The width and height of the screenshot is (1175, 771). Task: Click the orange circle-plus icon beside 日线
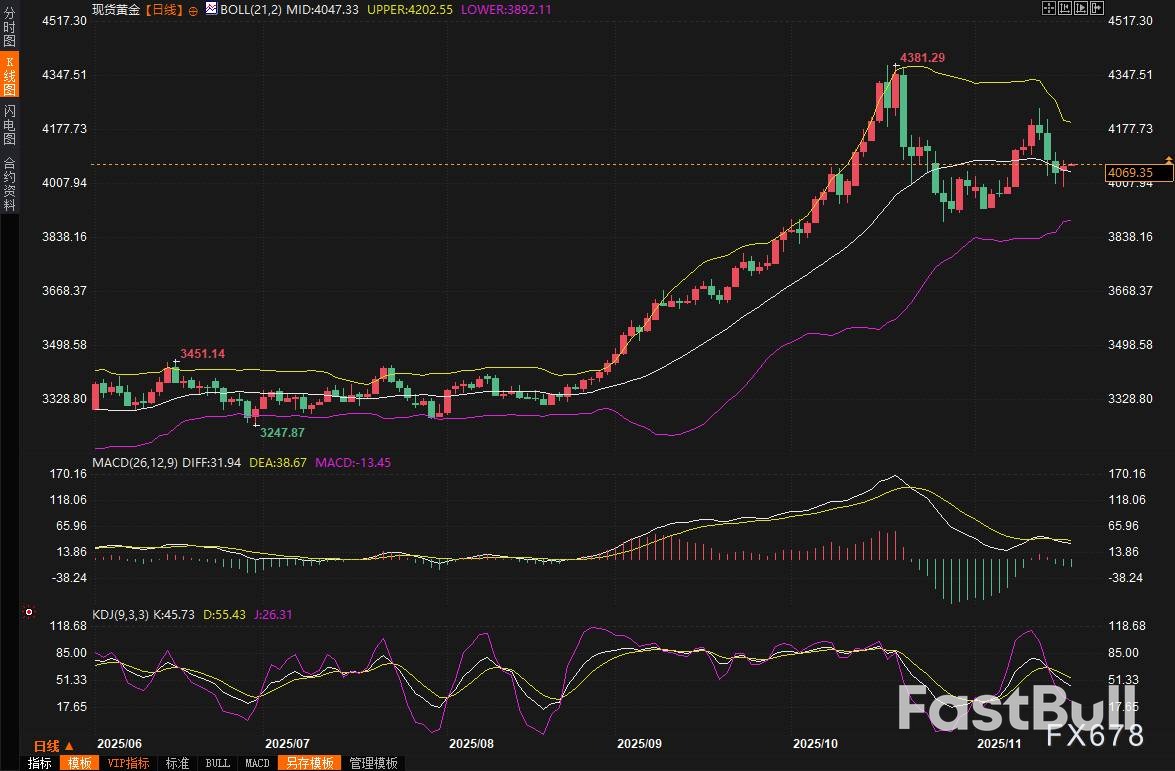(x=193, y=9)
